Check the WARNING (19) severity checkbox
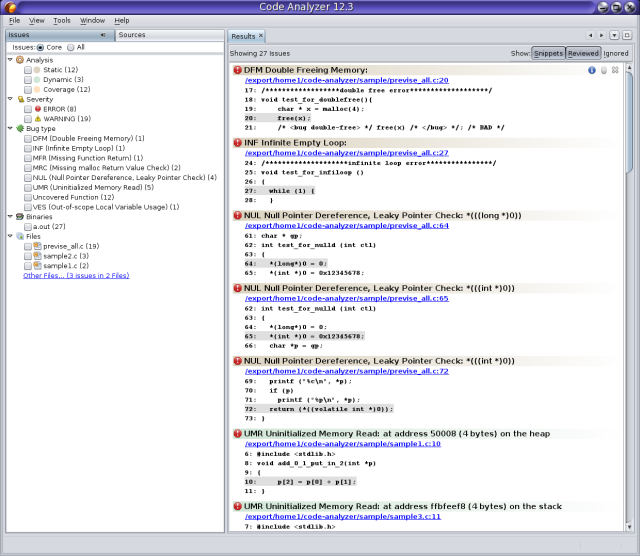The height and width of the screenshot is (556, 640). (28, 119)
